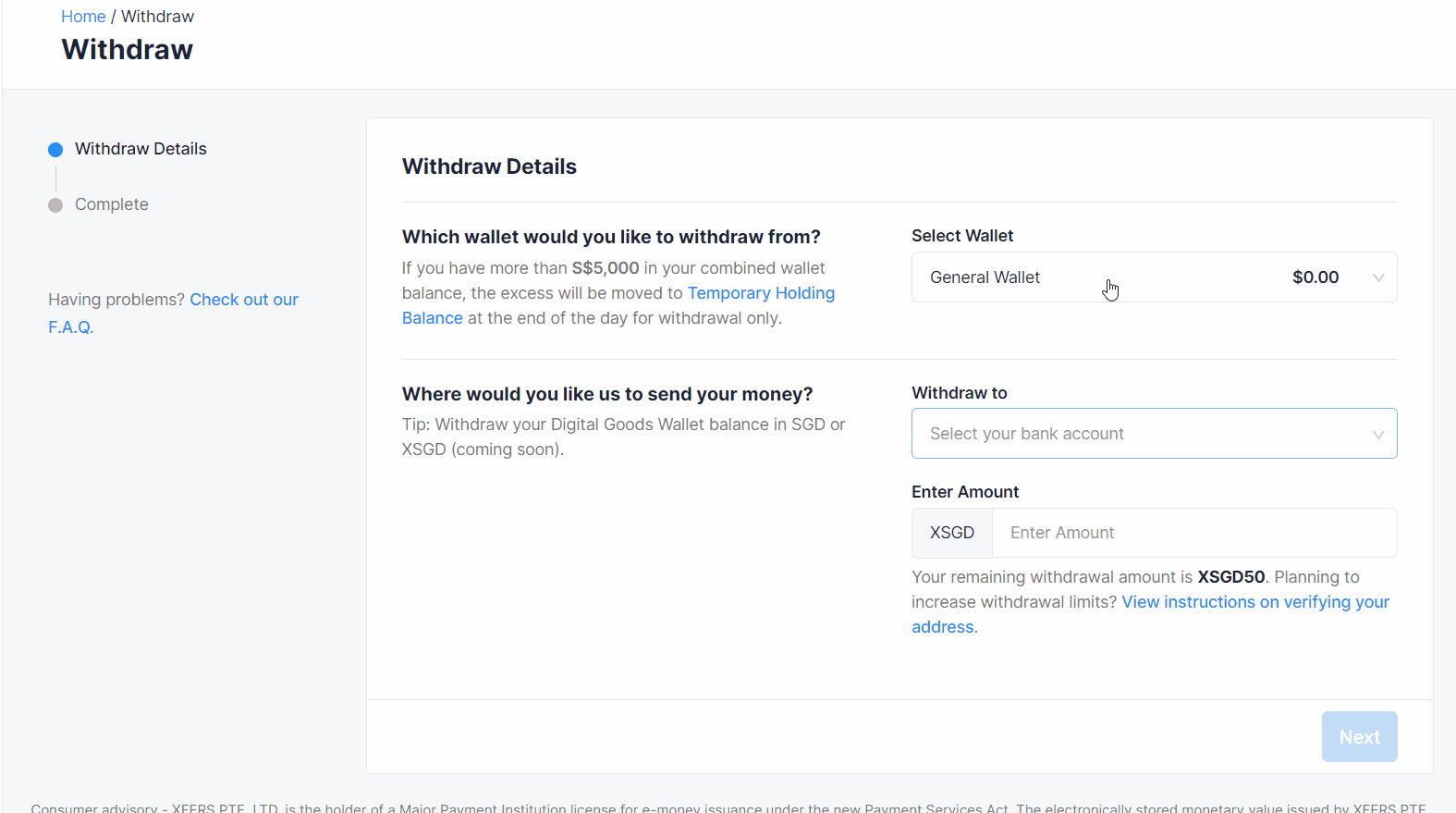Click the chevron arrow in Select Wallet box
The width and height of the screenshot is (1456, 813).
tap(1378, 277)
